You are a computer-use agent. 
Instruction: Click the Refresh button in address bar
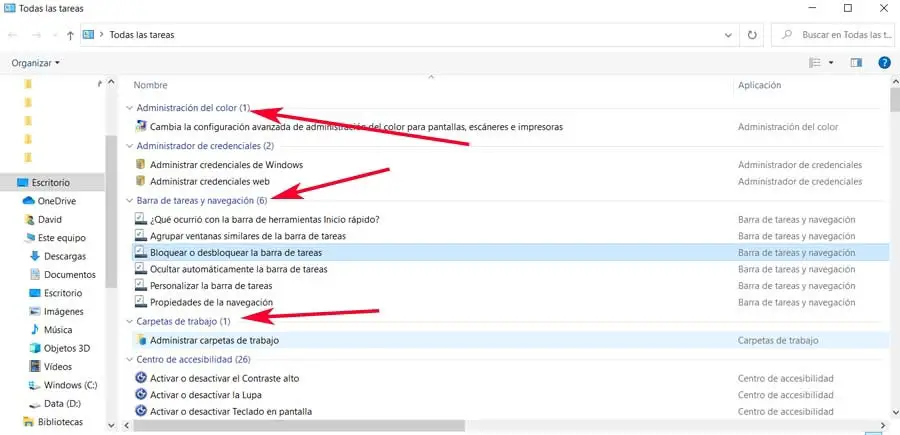click(x=752, y=35)
